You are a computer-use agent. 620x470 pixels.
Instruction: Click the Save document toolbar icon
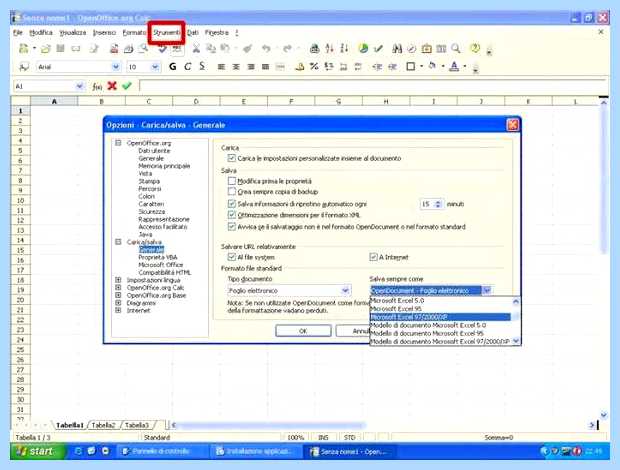tap(60, 49)
